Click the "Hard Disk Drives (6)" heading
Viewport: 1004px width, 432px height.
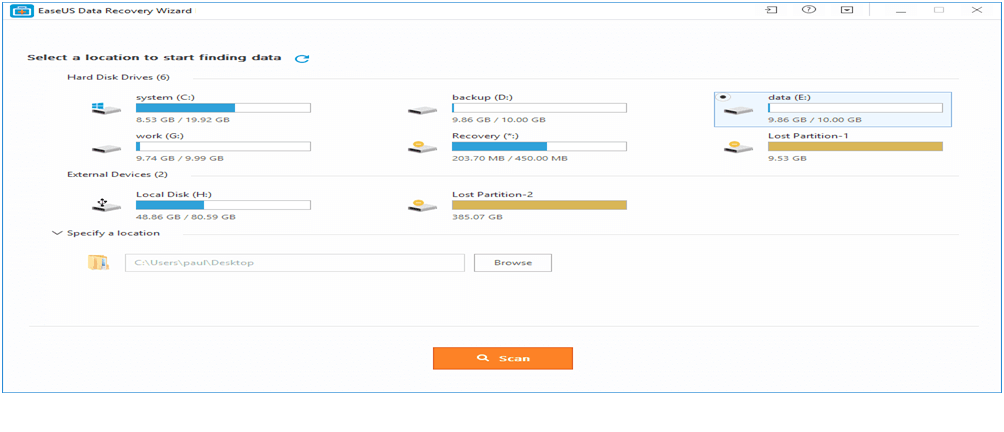118,77
